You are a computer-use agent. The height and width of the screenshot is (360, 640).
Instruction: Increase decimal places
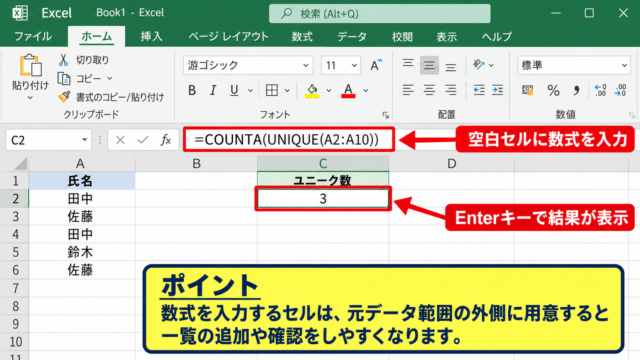tap(600, 90)
